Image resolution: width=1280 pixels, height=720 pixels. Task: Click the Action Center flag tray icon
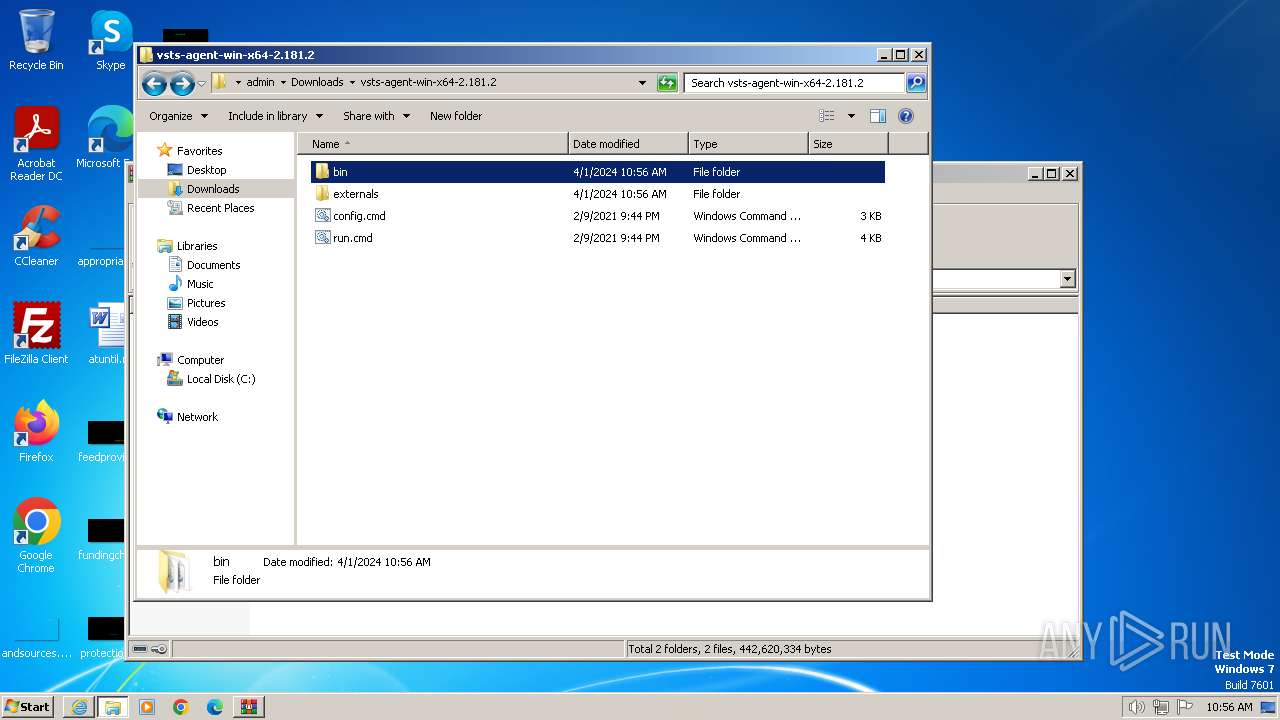tap(1185, 707)
